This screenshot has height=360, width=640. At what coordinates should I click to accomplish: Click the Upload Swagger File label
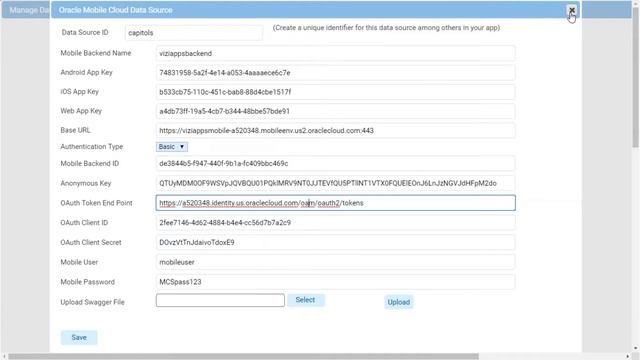(92, 302)
